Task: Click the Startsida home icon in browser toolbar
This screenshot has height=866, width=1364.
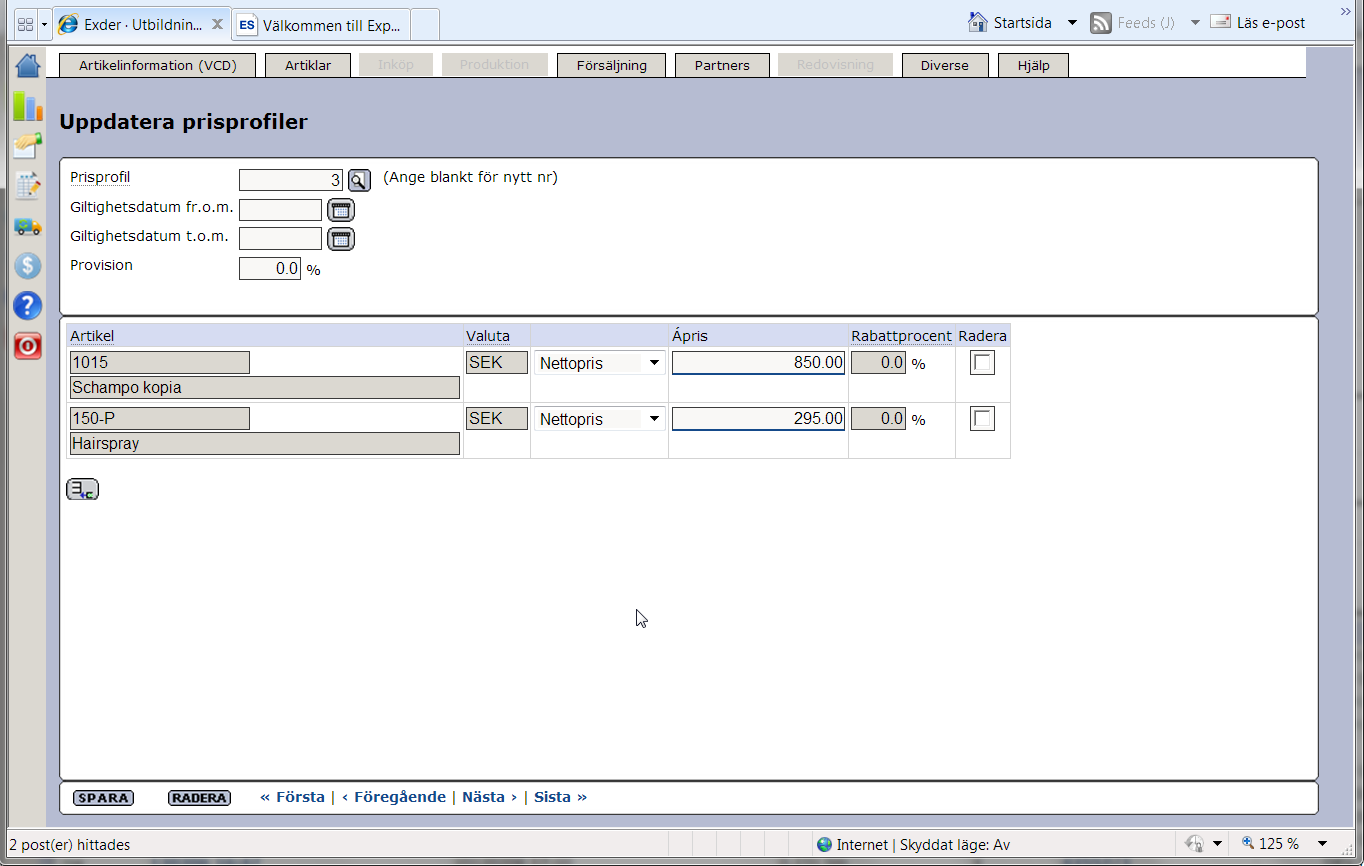Action: click(978, 22)
